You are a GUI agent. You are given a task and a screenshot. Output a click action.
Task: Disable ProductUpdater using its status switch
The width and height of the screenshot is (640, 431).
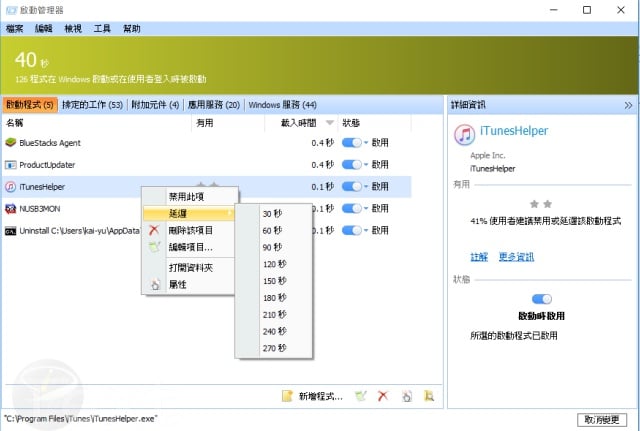point(351,165)
